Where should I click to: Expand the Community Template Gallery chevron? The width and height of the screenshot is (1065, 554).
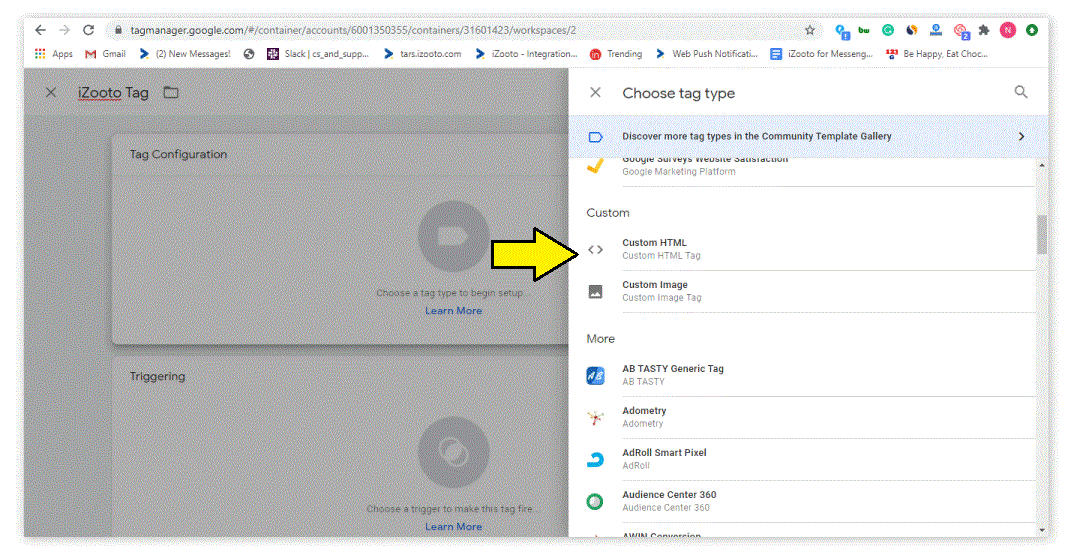pyautogui.click(x=1022, y=136)
